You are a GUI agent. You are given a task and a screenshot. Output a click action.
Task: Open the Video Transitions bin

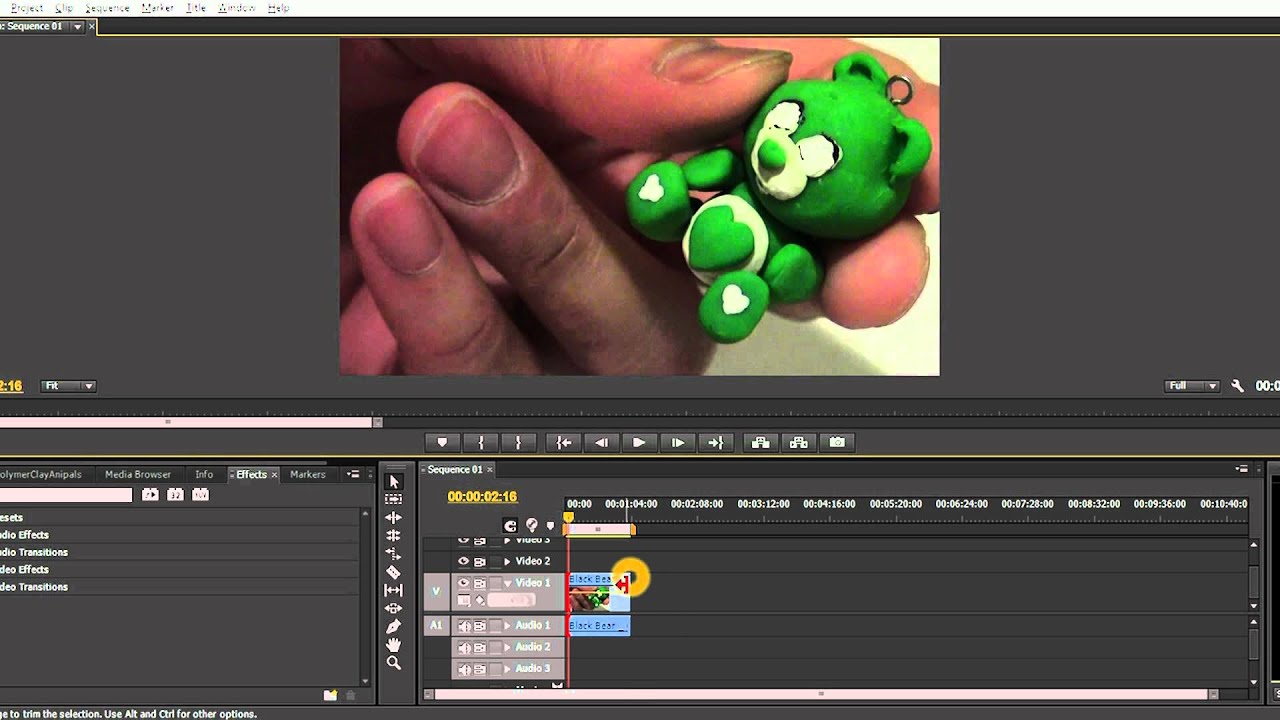[x=34, y=587]
